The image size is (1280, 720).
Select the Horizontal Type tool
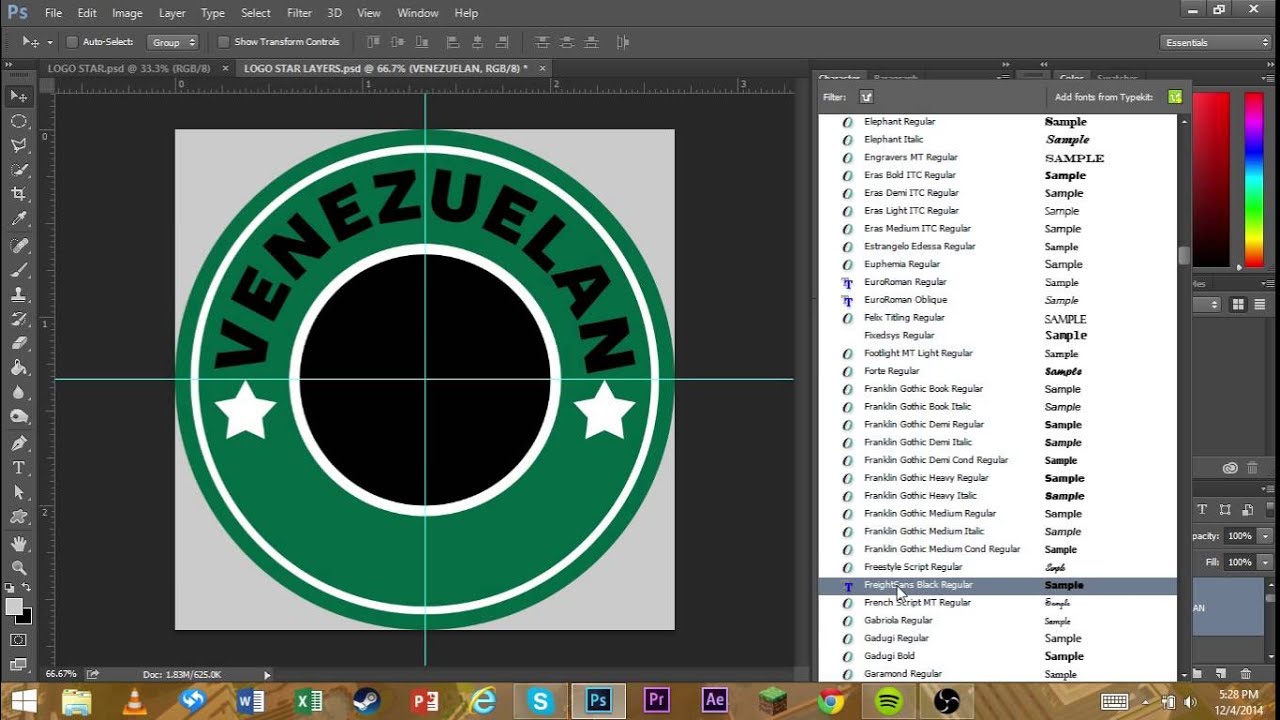tap(19, 468)
